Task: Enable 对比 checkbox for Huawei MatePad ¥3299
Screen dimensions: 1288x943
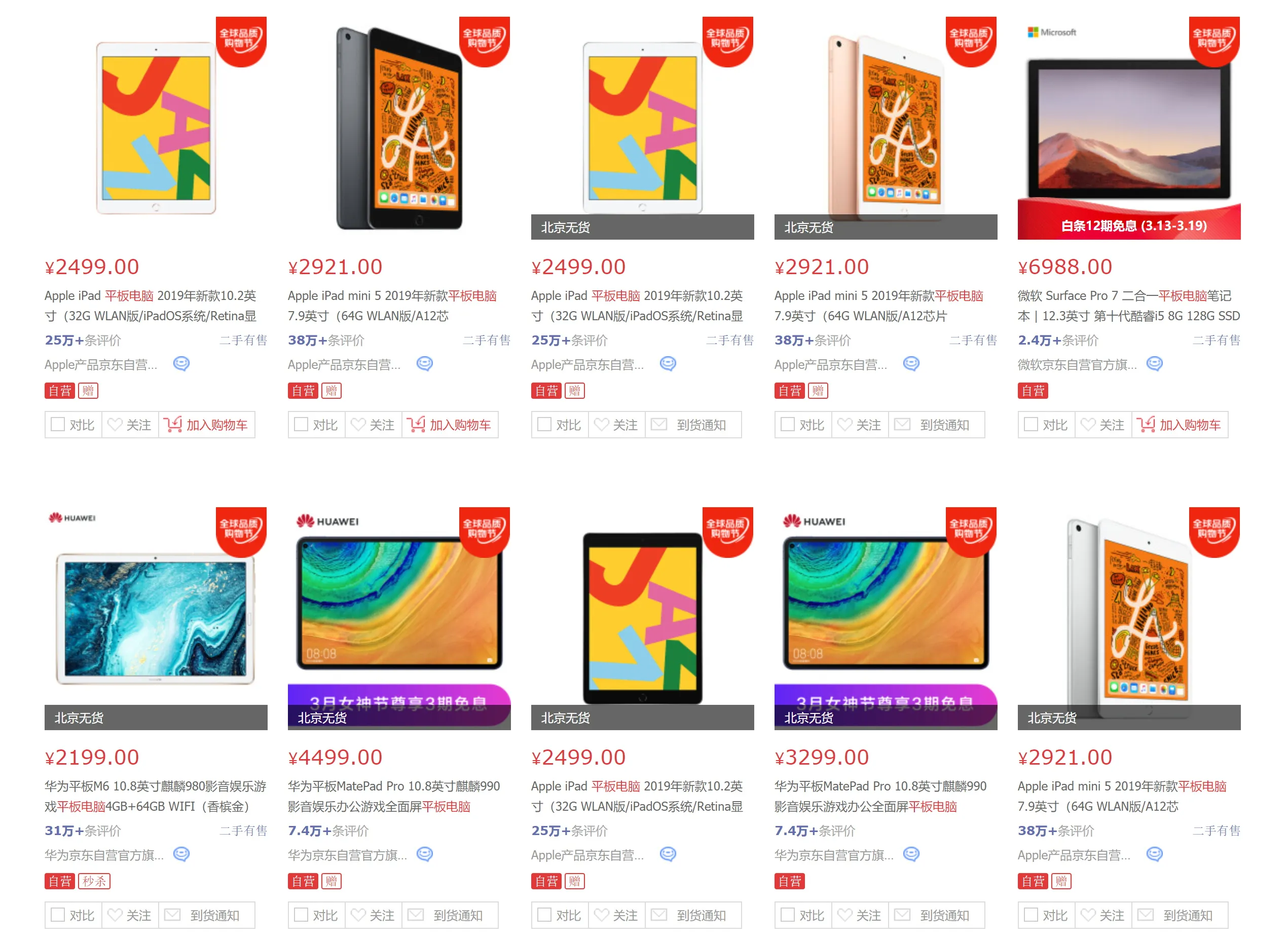Action: point(787,915)
